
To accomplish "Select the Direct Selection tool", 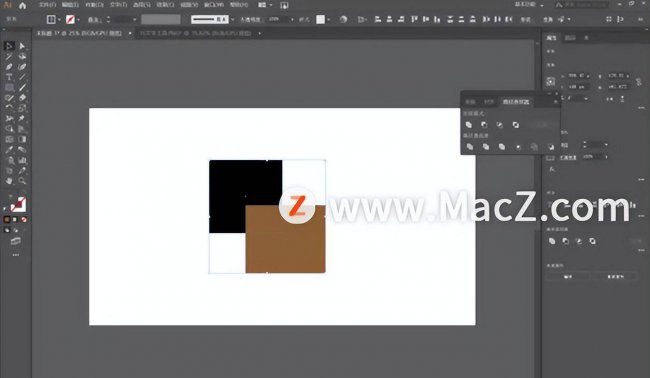I will 22,46.
